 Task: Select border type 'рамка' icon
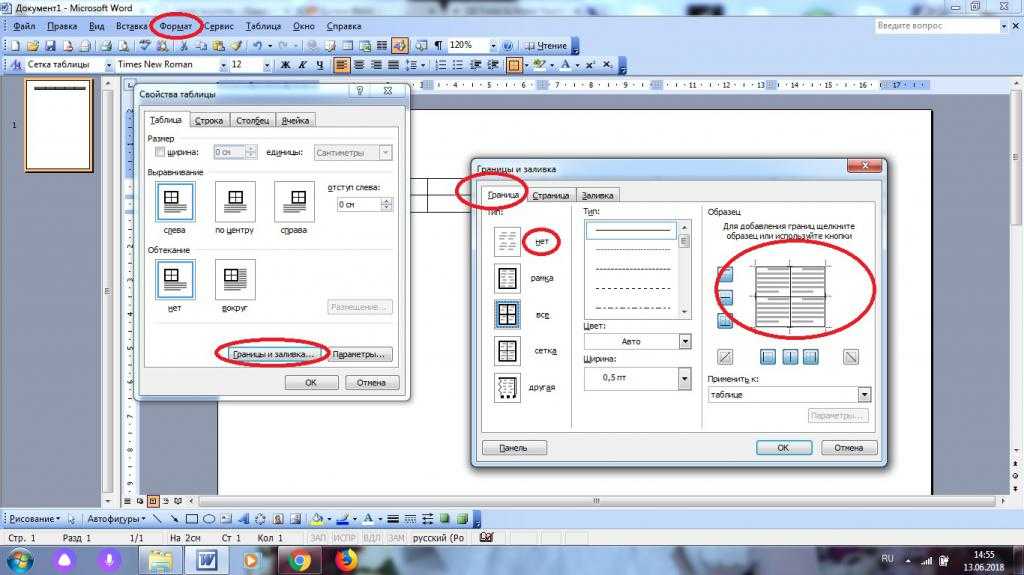[x=507, y=278]
